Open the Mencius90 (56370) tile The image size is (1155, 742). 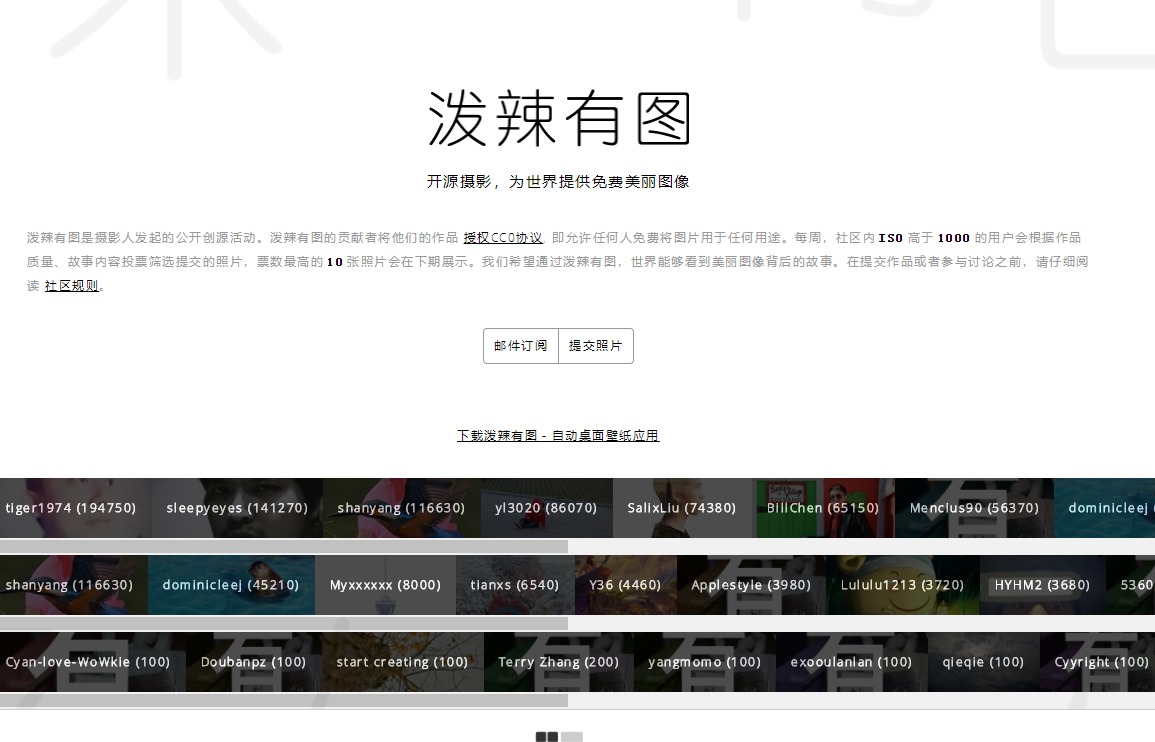coord(975,508)
